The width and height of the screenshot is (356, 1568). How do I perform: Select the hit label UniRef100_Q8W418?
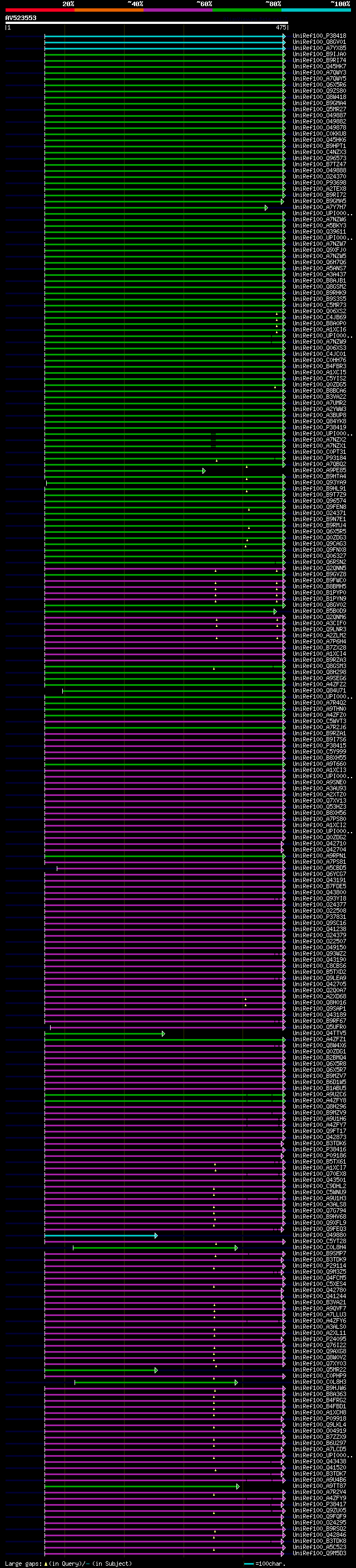[x=319, y=97]
